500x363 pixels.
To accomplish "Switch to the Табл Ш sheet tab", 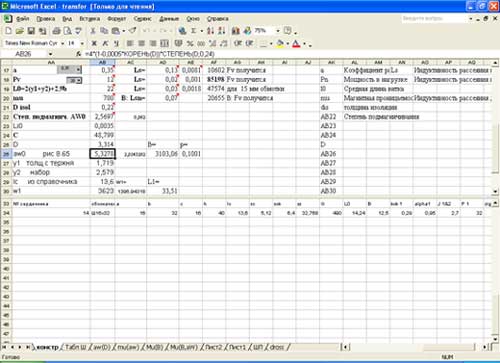I will 75,347.
